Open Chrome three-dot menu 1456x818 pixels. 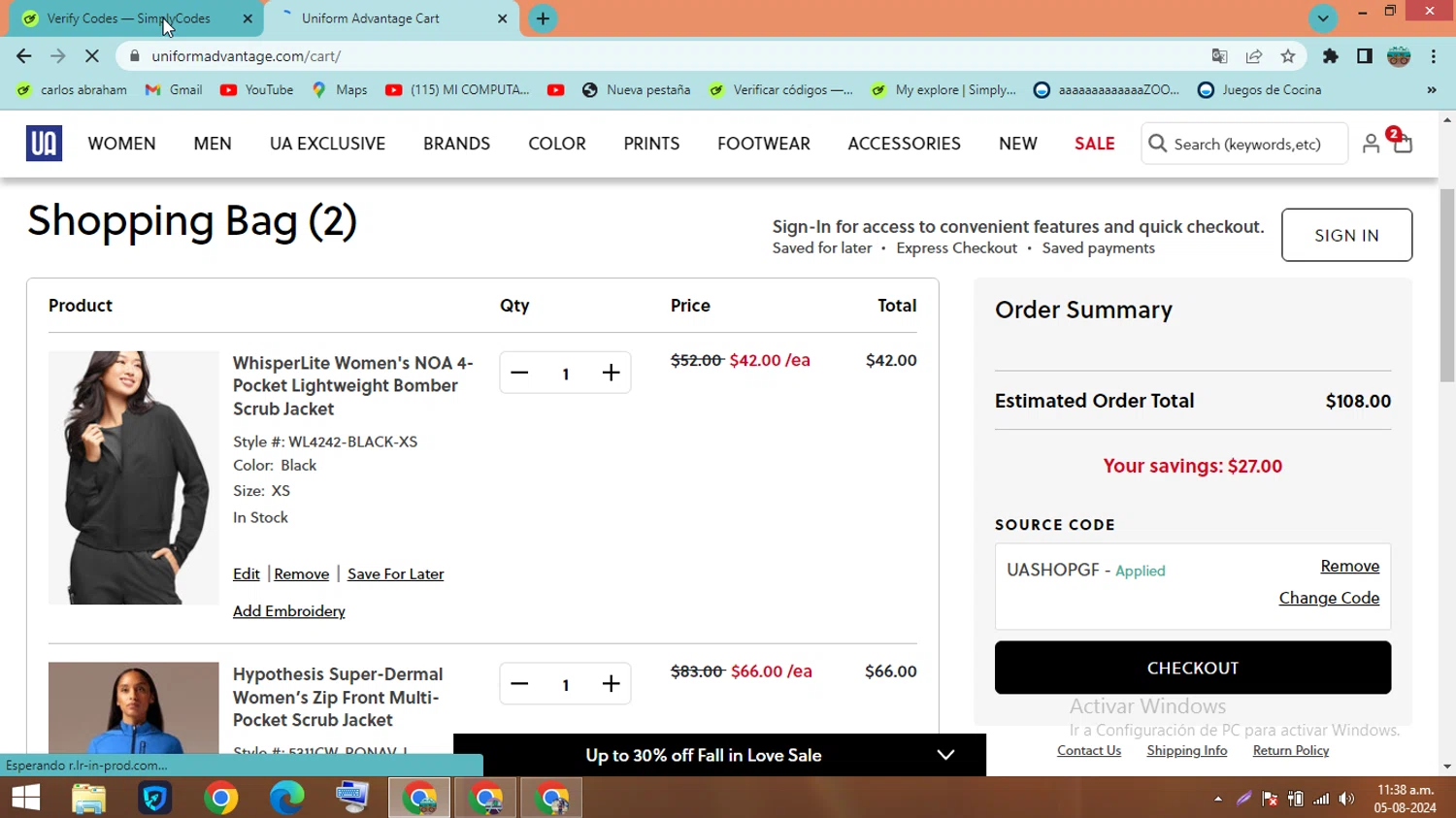(1434, 56)
